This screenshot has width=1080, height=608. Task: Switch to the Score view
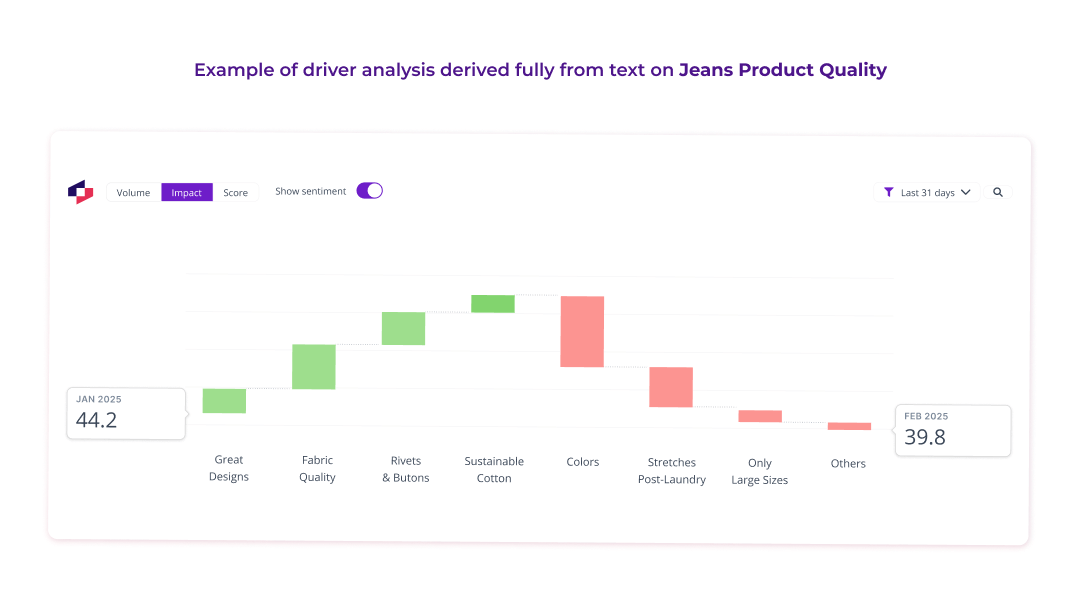click(236, 192)
